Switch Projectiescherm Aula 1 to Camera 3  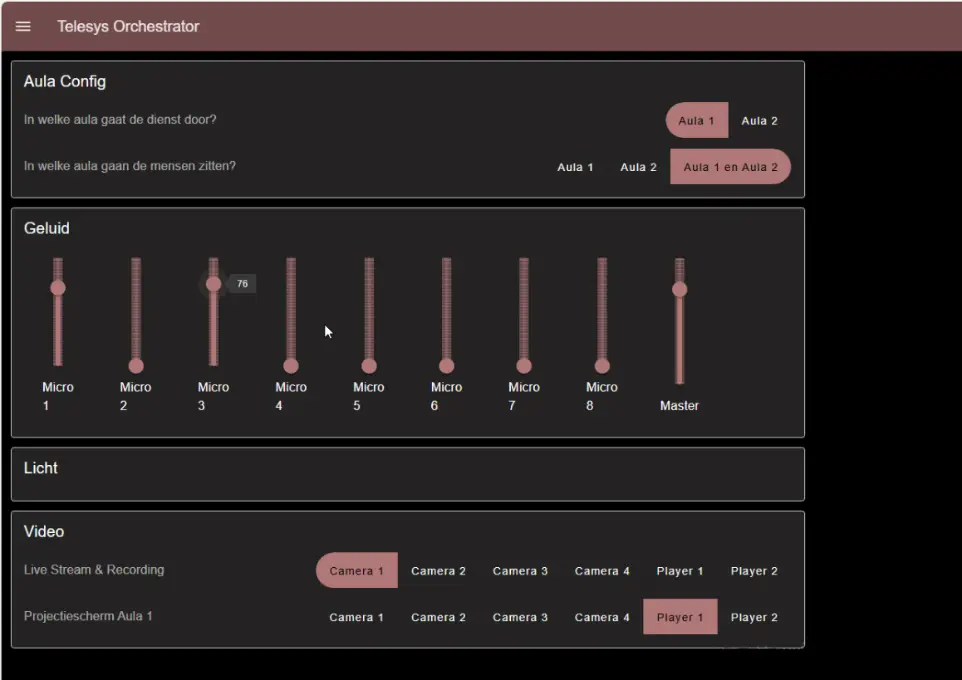(520, 617)
